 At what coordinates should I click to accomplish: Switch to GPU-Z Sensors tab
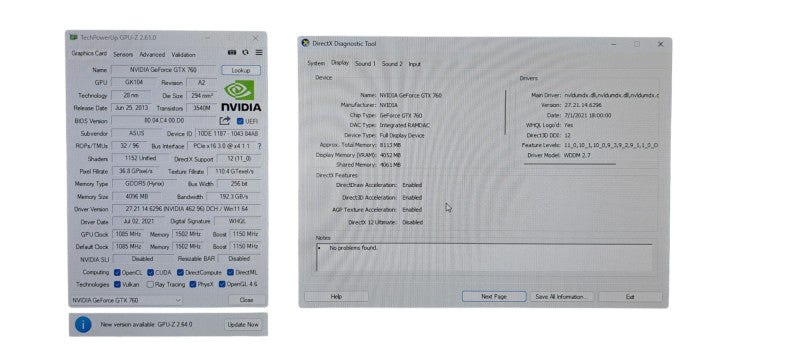click(x=123, y=54)
